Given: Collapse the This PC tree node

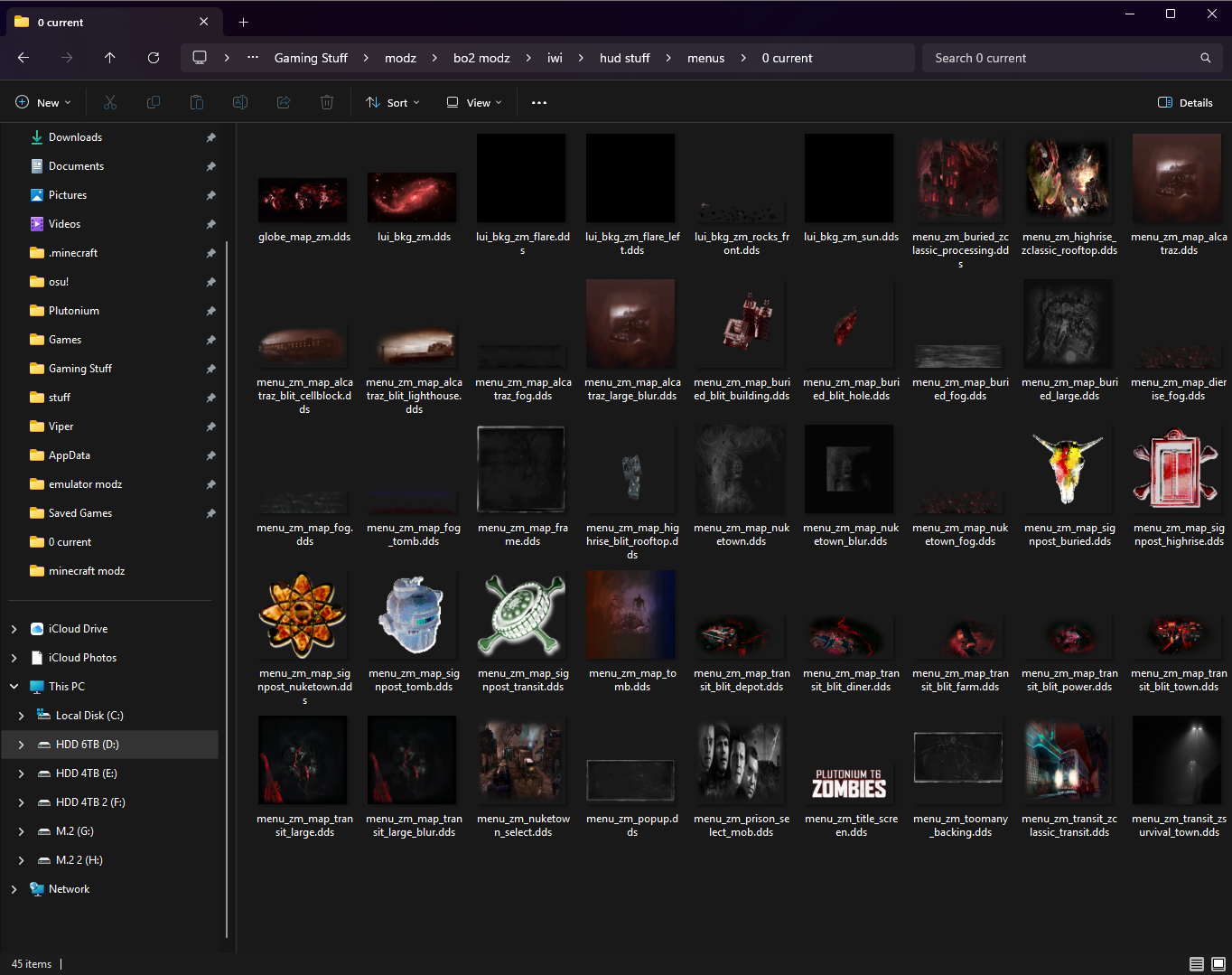Looking at the screenshot, I should click(x=14, y=687).
